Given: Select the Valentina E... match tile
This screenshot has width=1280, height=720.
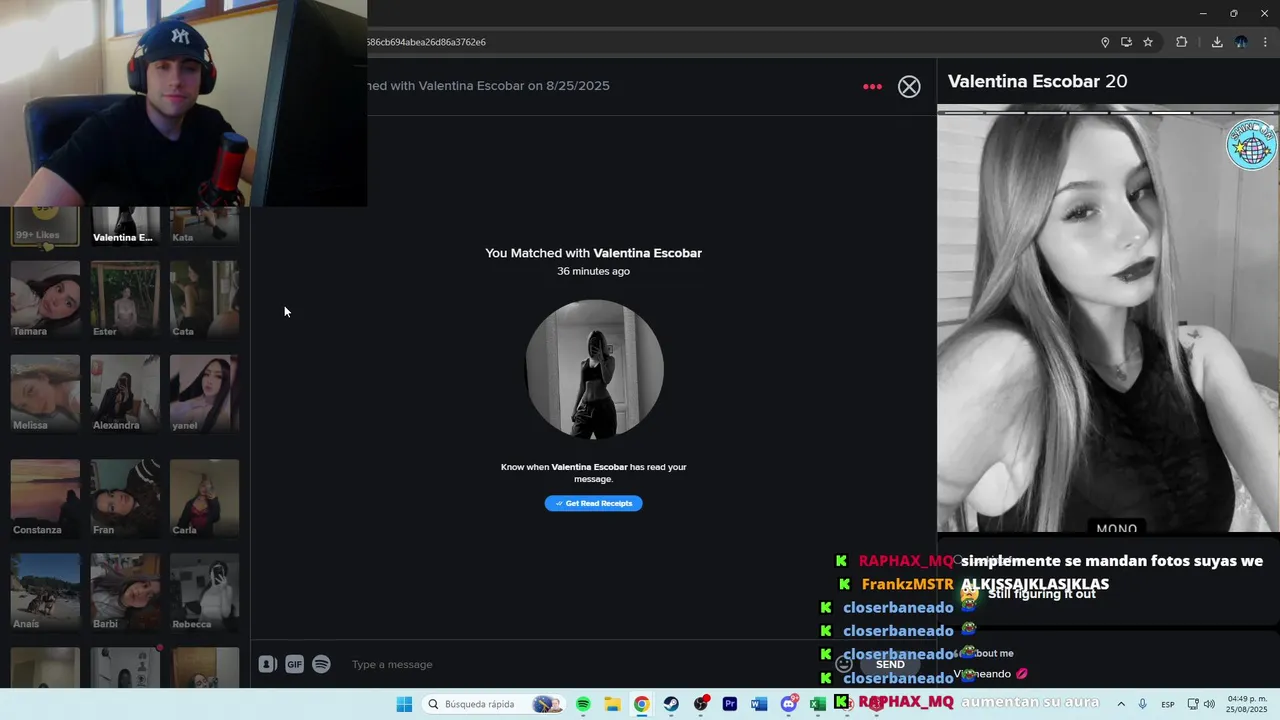Looking at the screenshot, I should point(125,226).
